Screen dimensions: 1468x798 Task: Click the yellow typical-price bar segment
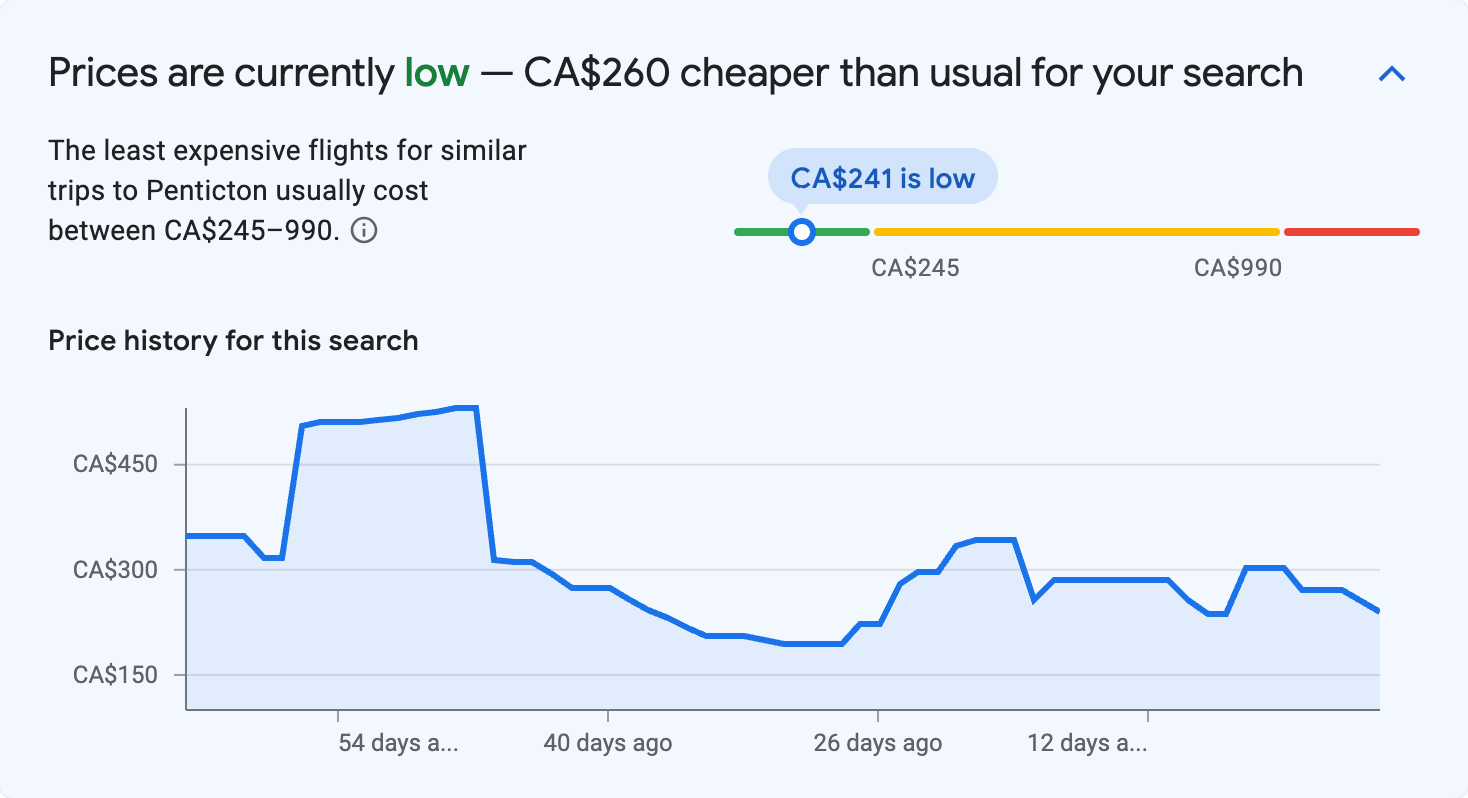point(1076,232)
